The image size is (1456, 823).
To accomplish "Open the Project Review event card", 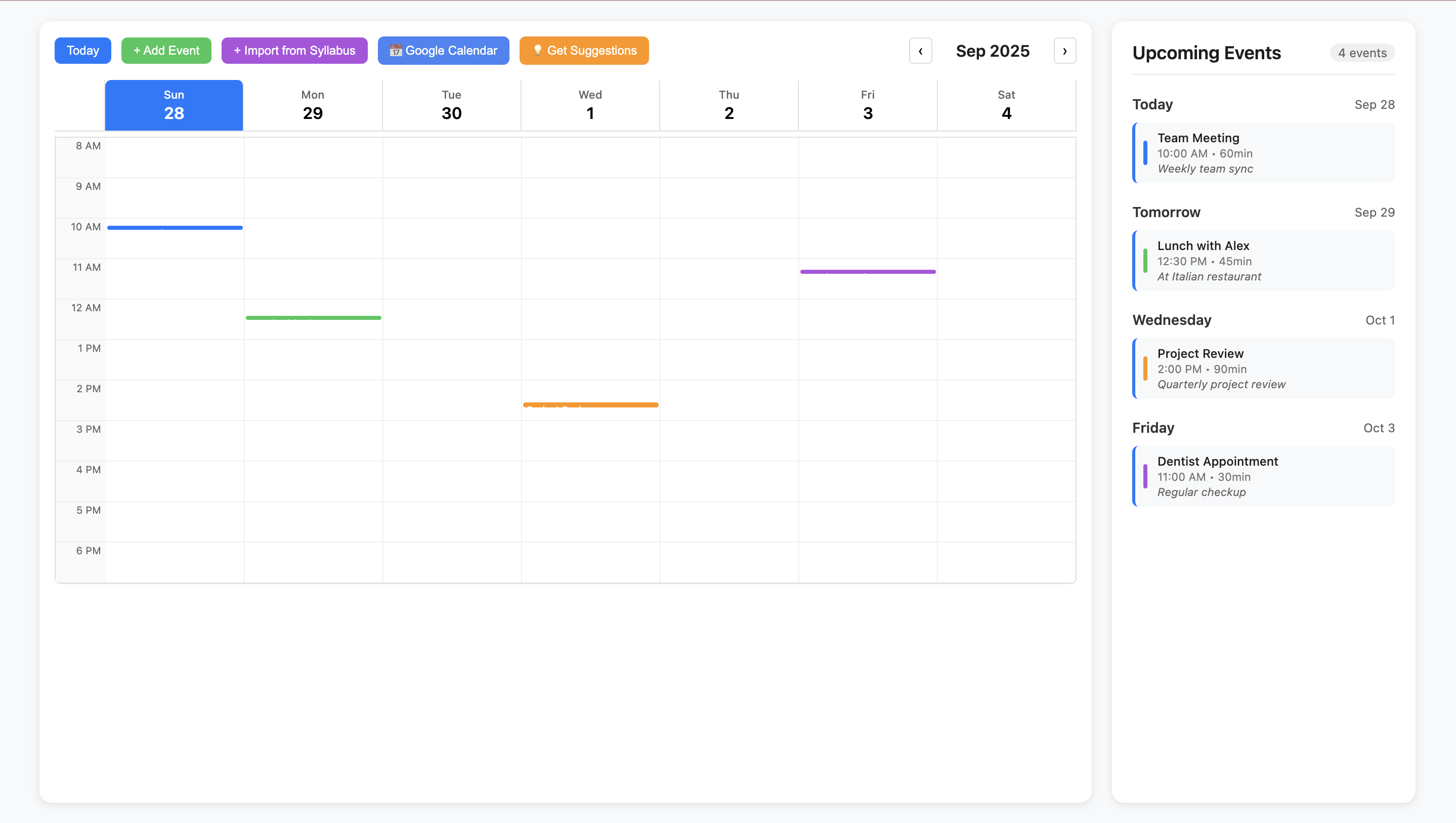I will point(1264,369).
